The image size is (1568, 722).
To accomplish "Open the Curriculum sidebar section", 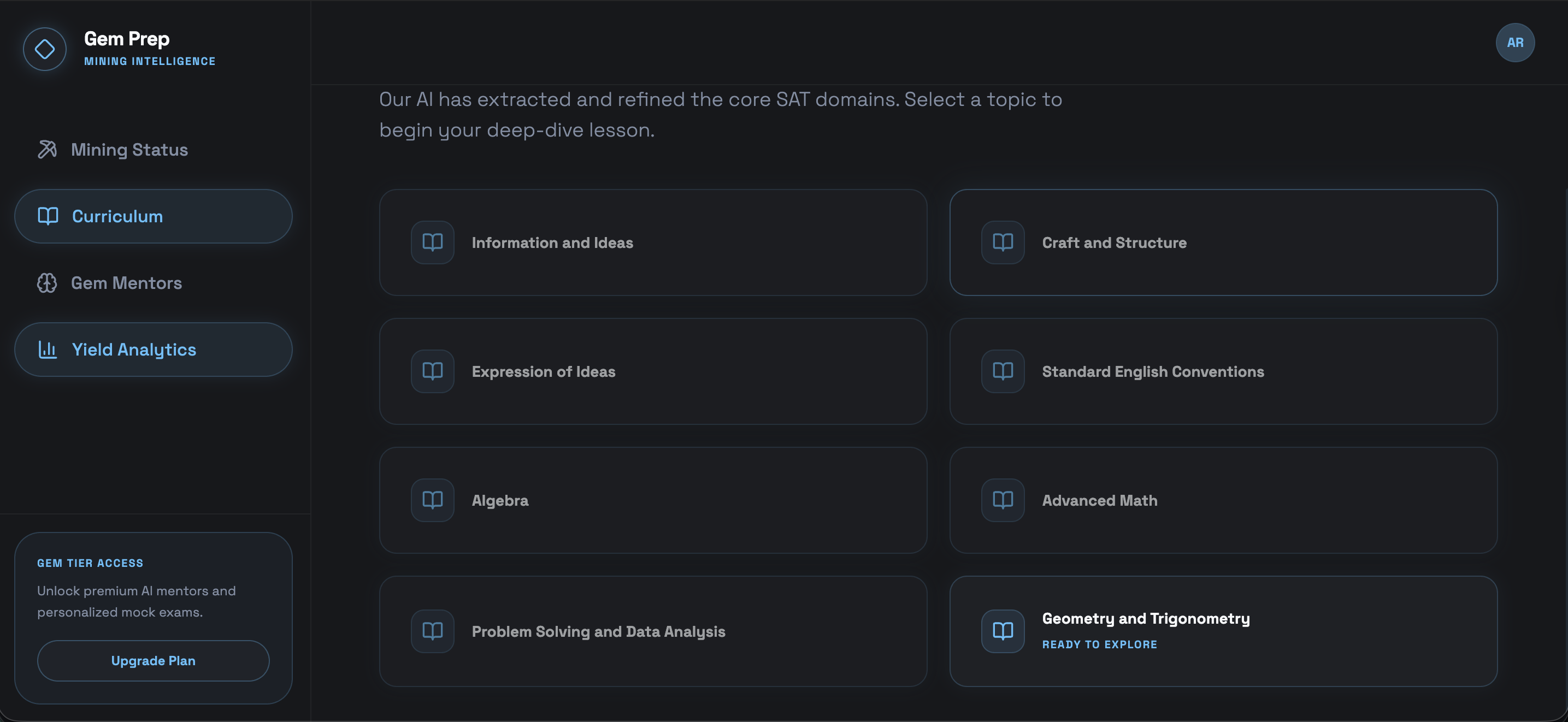I will [154, 216].
